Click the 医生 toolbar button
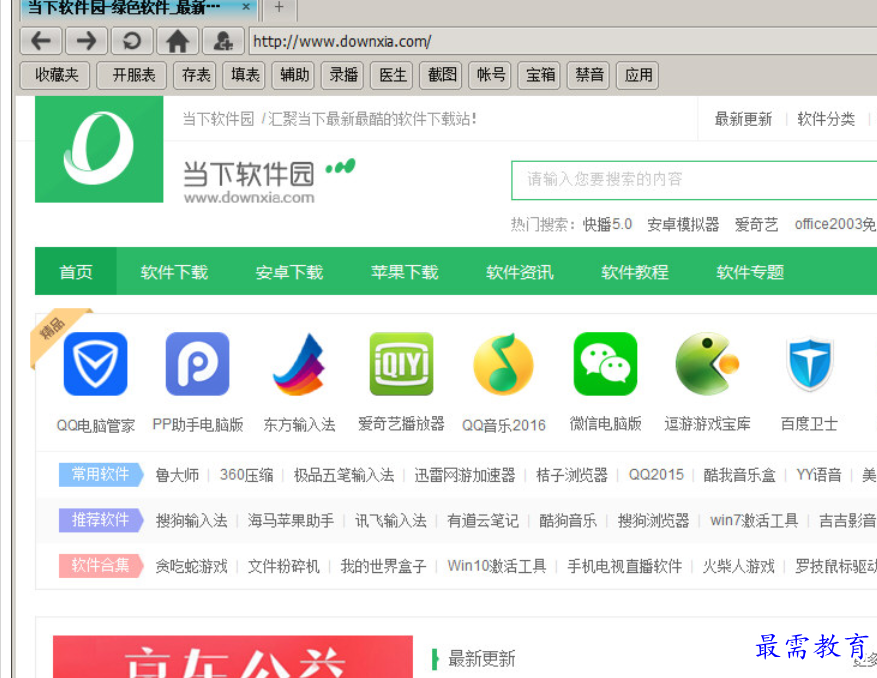877x678 pixels. (x=393, y=75)
